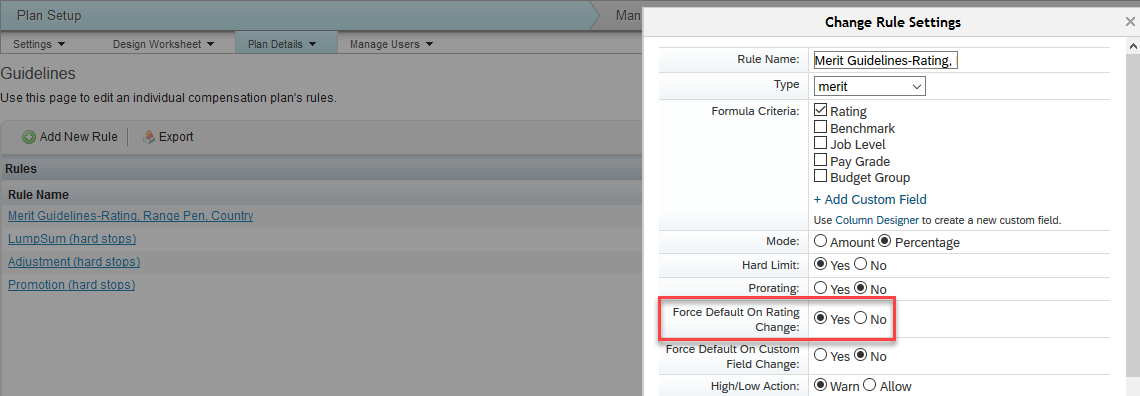The image size is (1140, 396).
Task: Expand the Settings menu
Action: (39, 44)
